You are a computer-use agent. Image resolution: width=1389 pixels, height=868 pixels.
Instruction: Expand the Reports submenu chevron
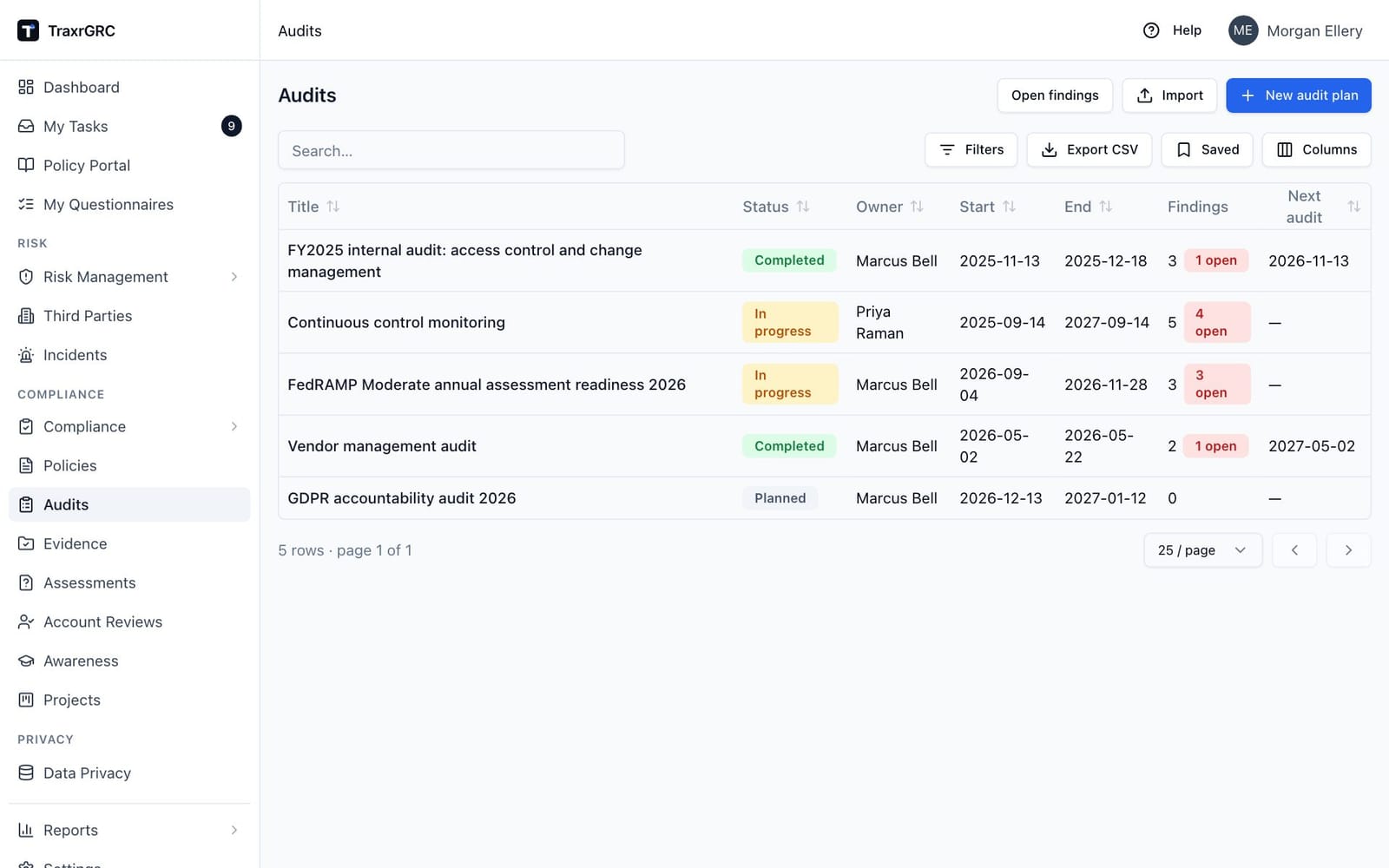point(234,830)
